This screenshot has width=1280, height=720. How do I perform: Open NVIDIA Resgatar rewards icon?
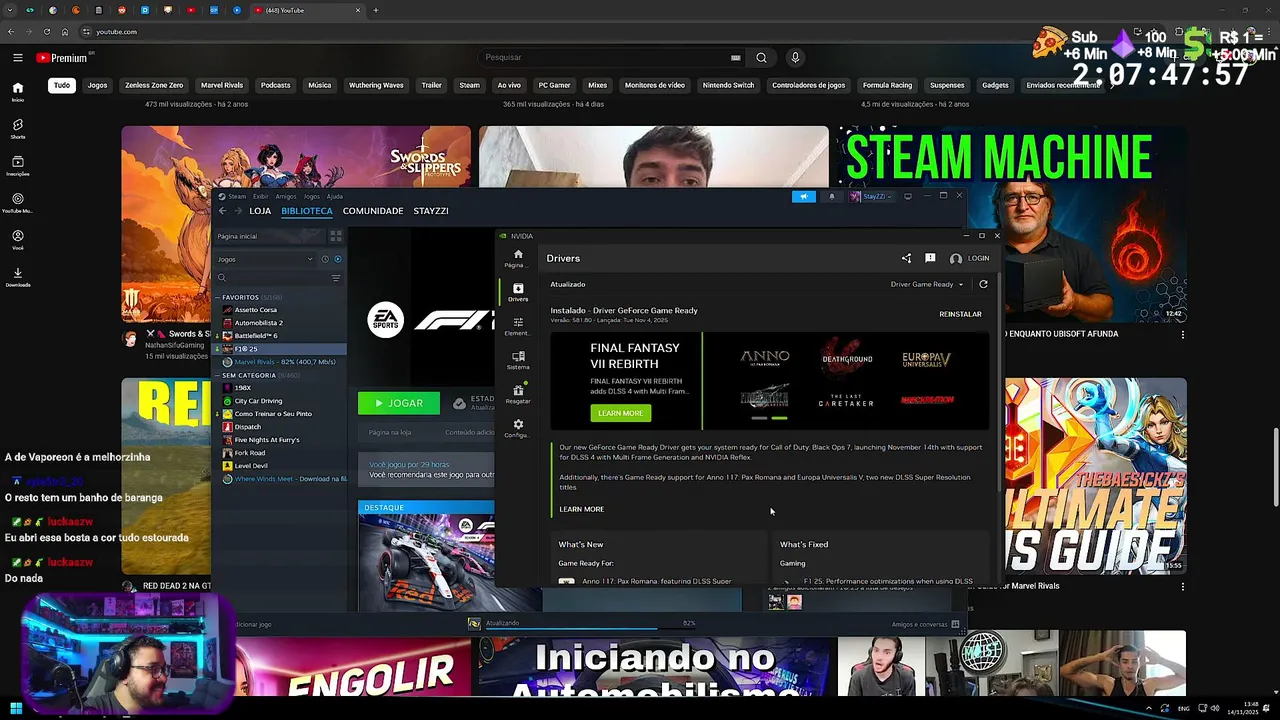tap(518, 394)
